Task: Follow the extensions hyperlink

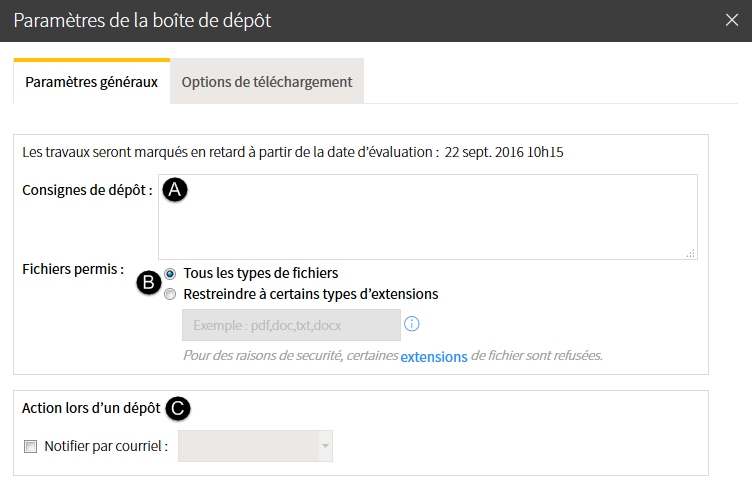Action: pos(434,357)
